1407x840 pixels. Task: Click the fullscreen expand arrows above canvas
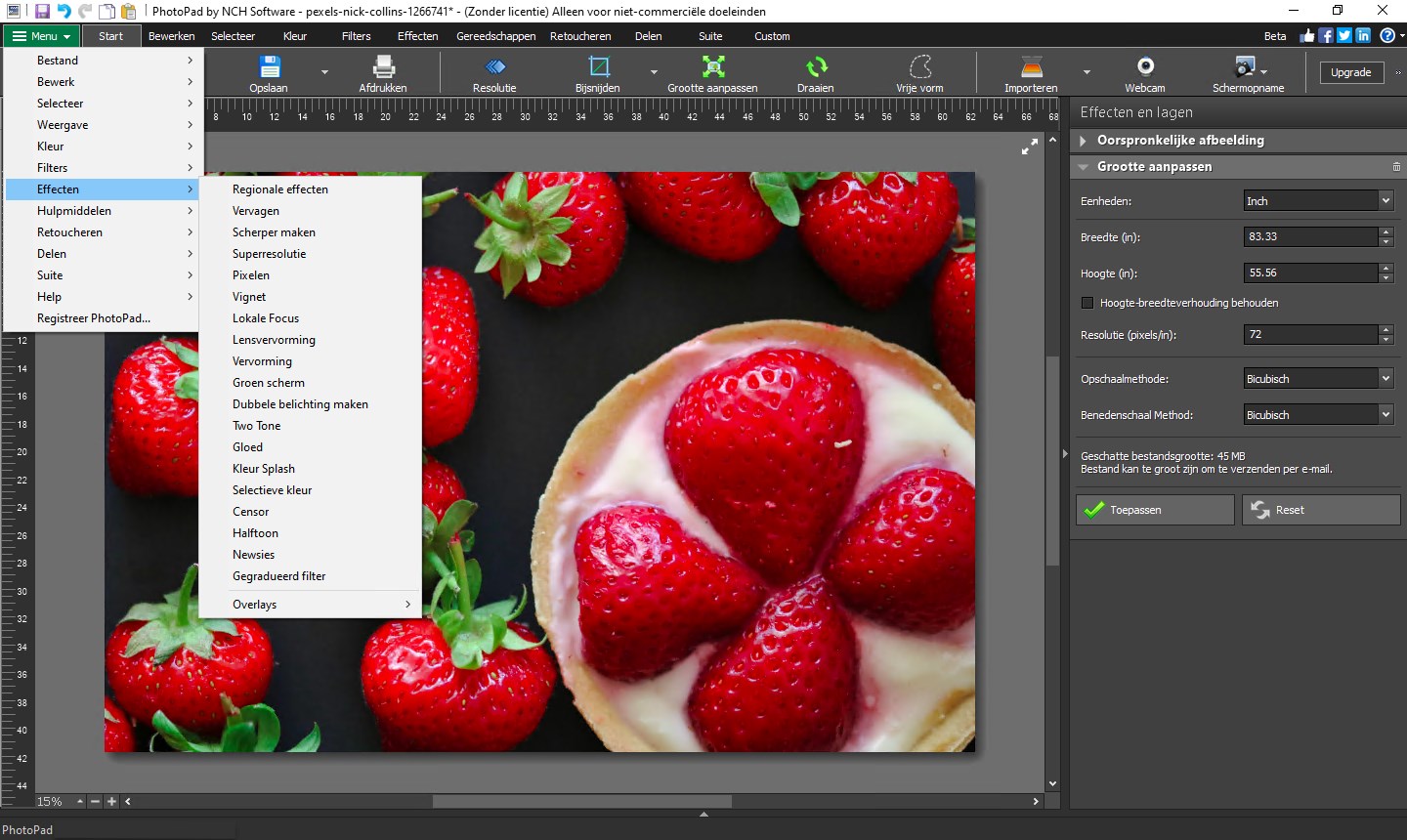[x=1030, y=147]
